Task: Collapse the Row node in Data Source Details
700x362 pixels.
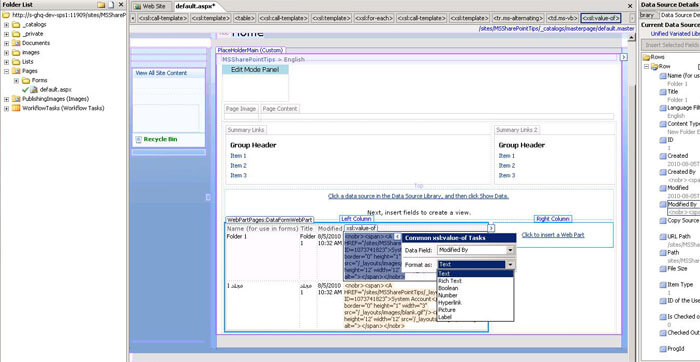Action: tap(646, 66)
